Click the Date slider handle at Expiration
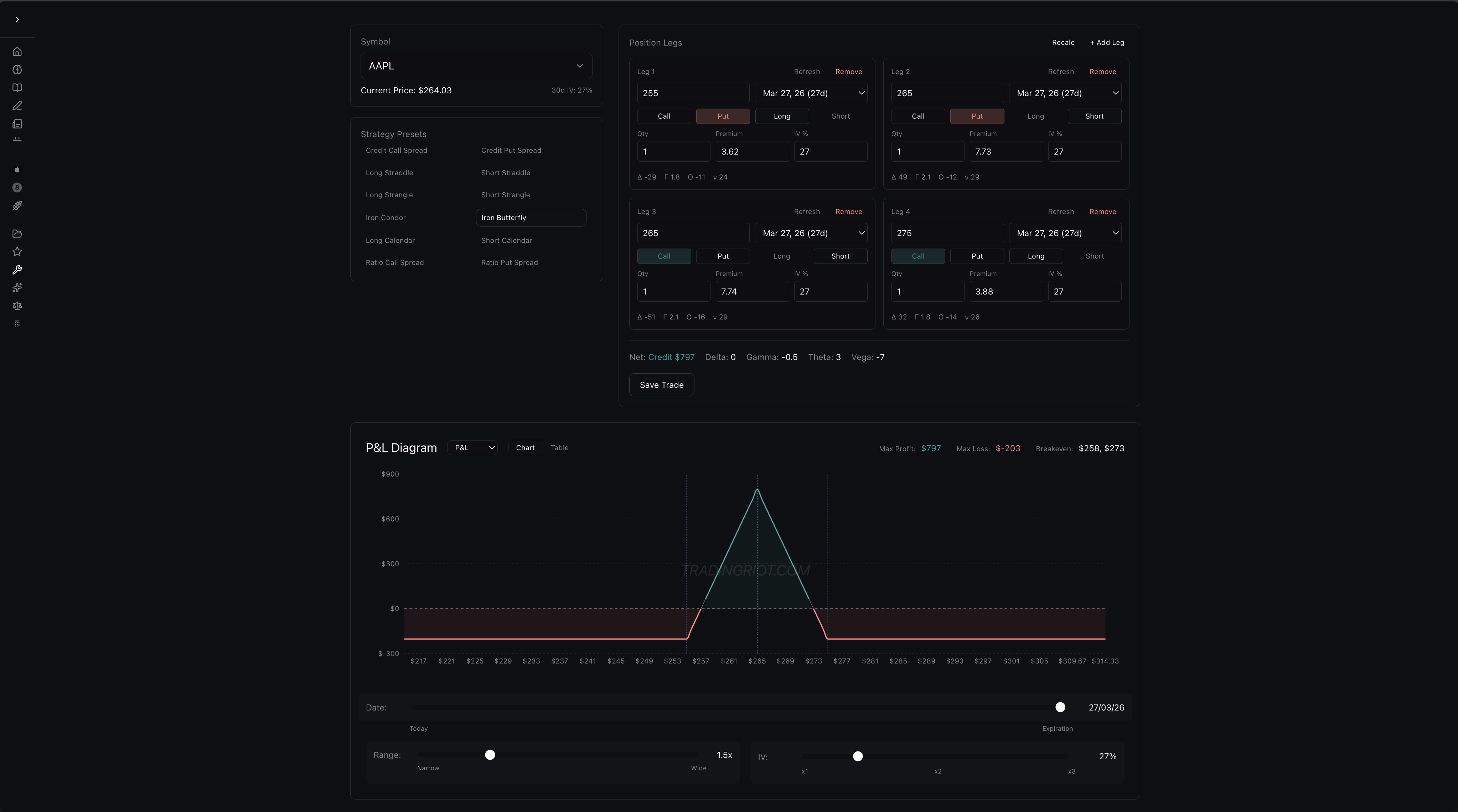This screenshot has width=1458, height=812. pyautogui.click(x=1060, y=707)
